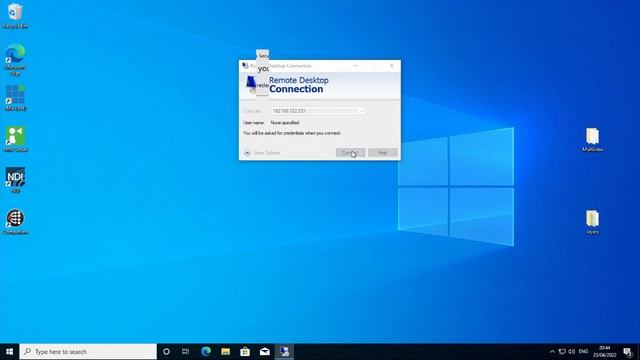Launch Microsoft Edge from the desktop shortcut
640x360 pixels.
click(15, 60)
